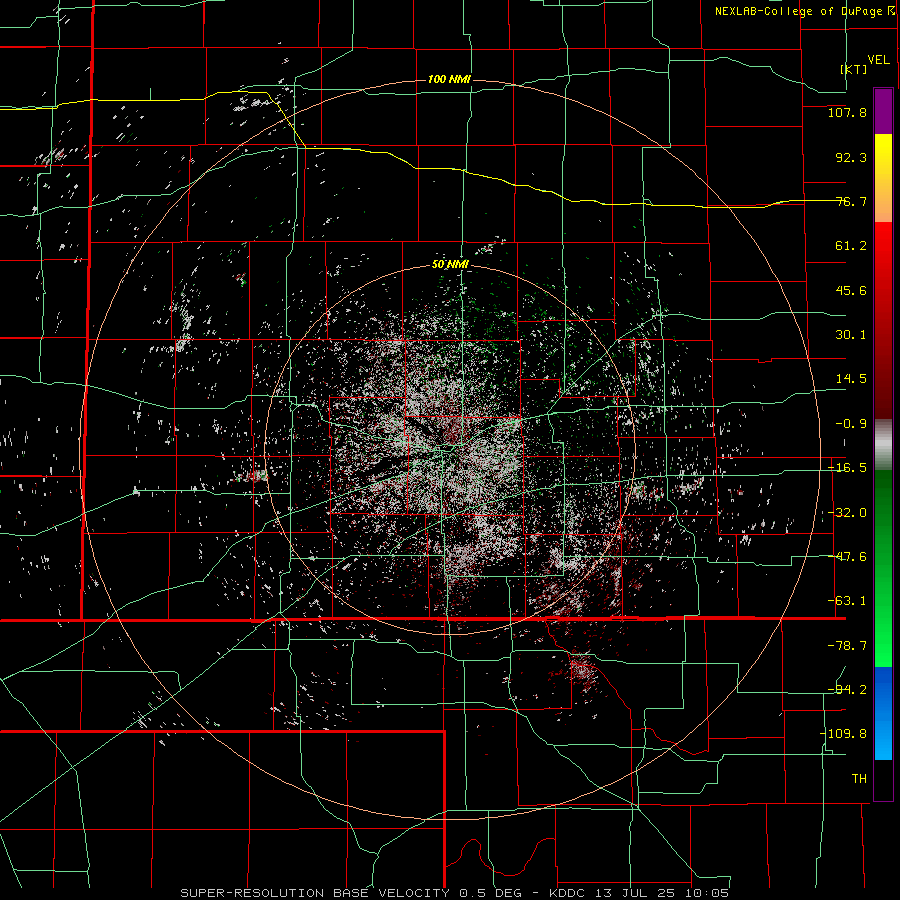Select the -32.0 velocity scale value
The image size is (900, 900).
(847, 513)
